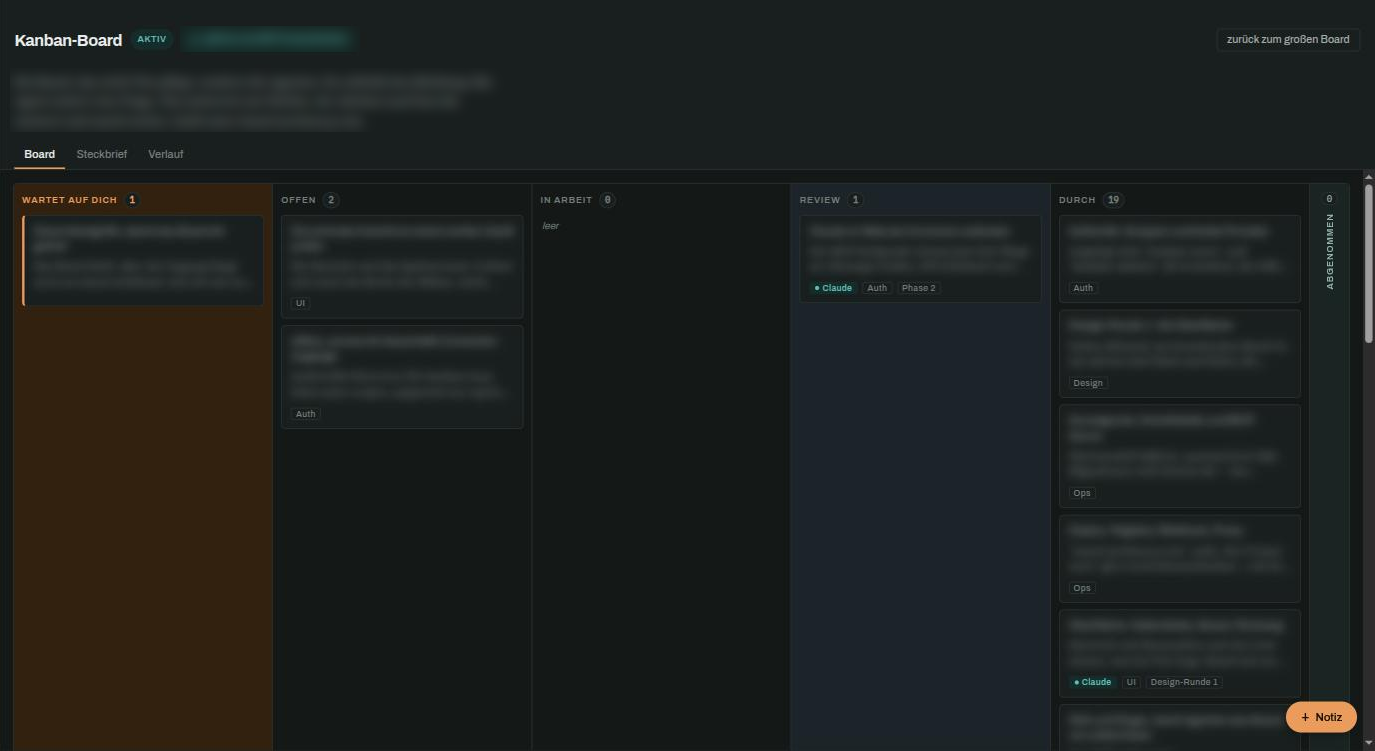Image resolution: width=1375 pixels, height=751 pixels.
Task: Go back via "zurück zum großen Board"
Action: [x=1288, y=40]
